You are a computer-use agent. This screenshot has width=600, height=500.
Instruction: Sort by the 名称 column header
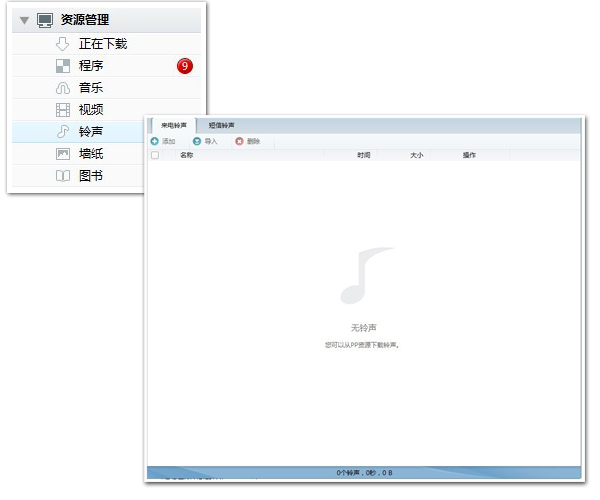click(x=187, y=155)
